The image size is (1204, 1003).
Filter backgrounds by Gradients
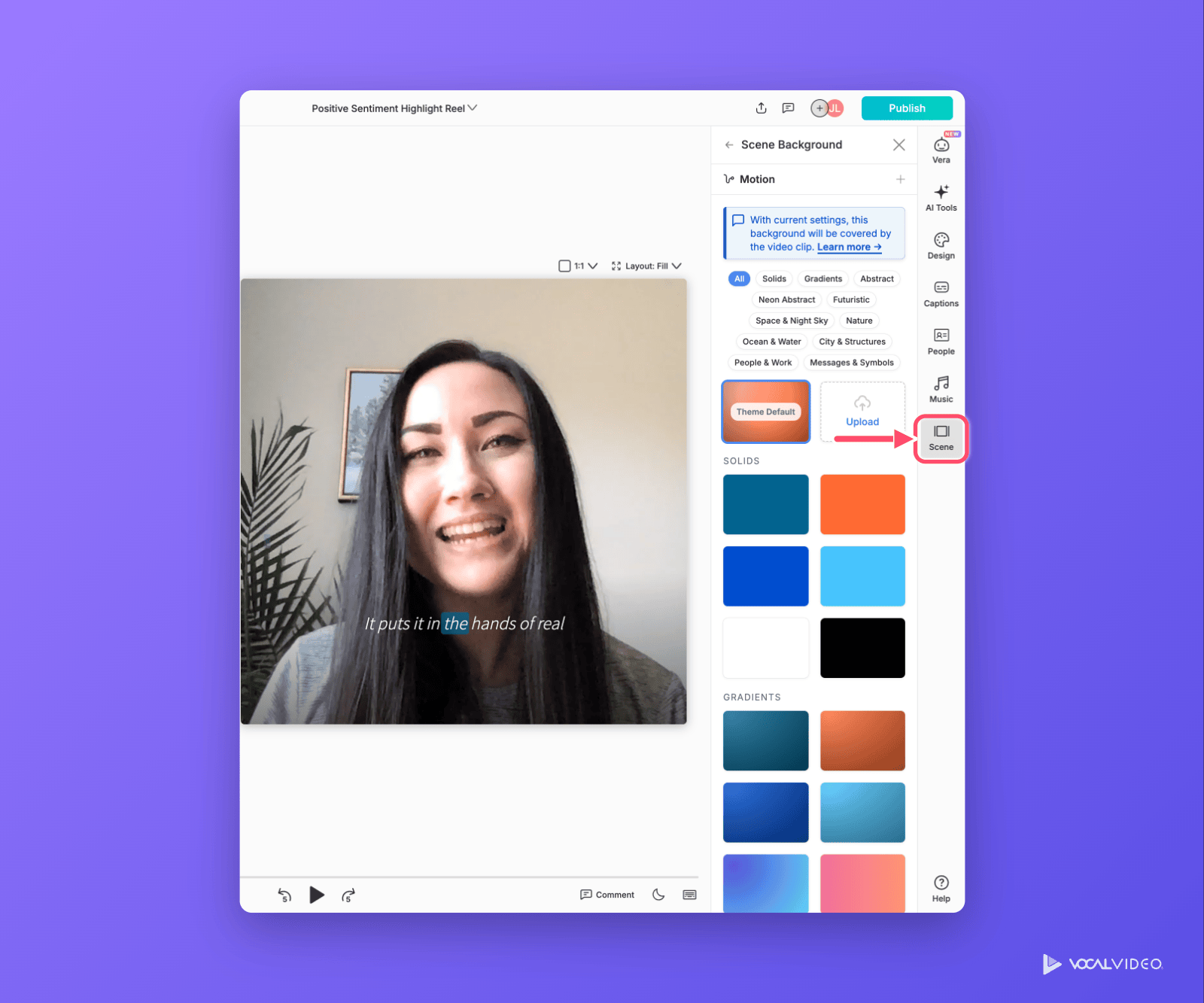coord(822,278)
